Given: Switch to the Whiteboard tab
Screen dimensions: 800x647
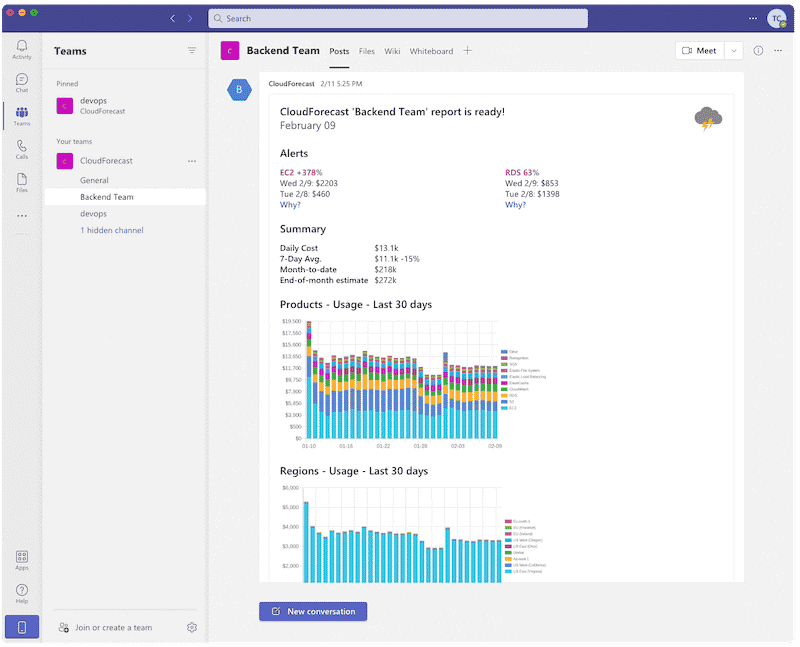Looking at the screenshot, I should pyautogui.click(x=431, y=51).
